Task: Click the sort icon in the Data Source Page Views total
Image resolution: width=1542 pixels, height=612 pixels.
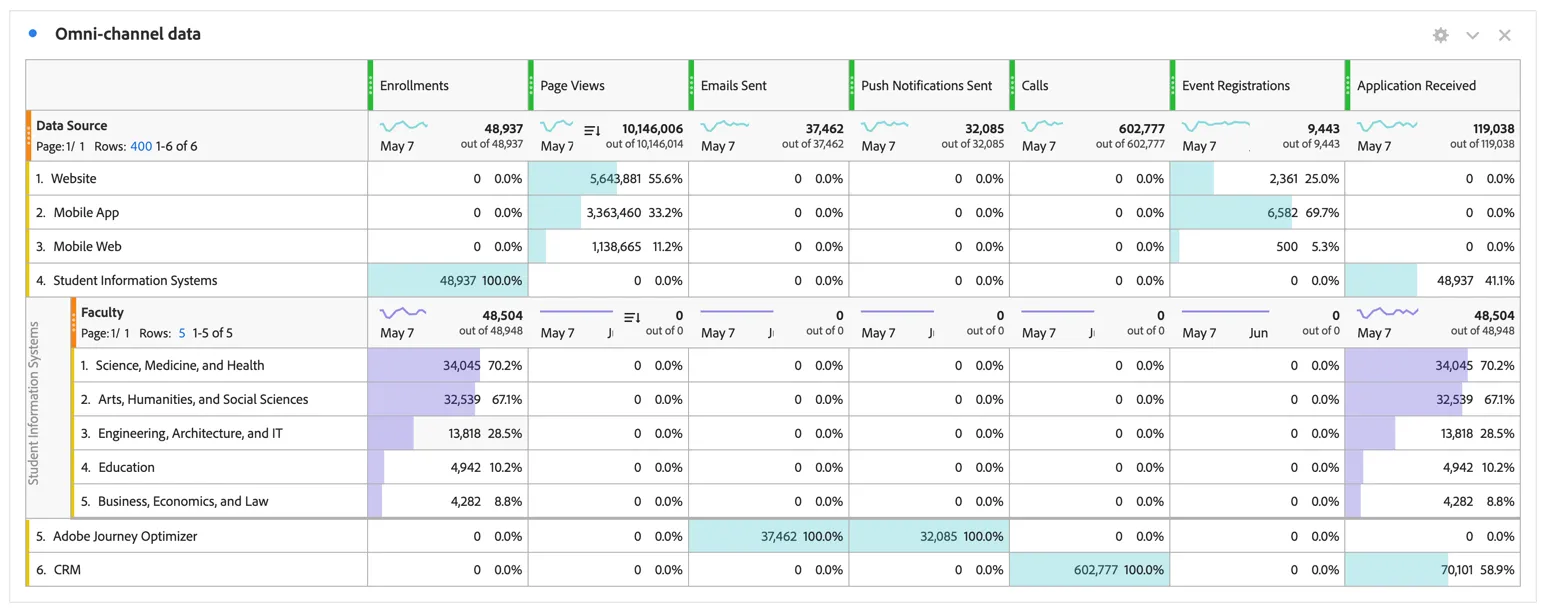Action: [592, 129]
